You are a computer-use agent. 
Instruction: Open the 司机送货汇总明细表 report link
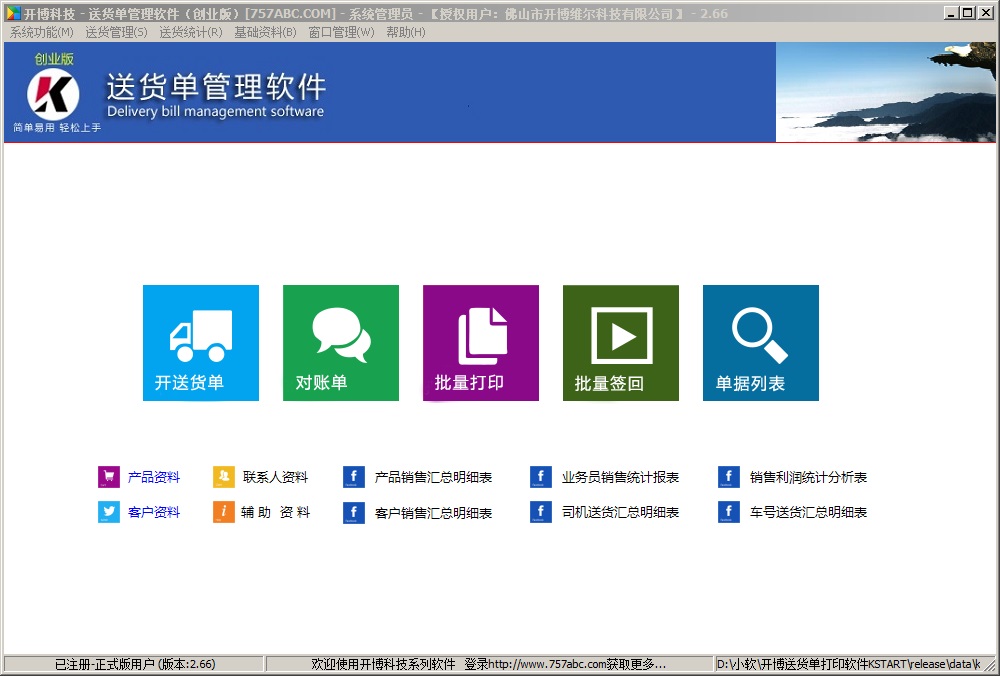[x=620, y=512]
